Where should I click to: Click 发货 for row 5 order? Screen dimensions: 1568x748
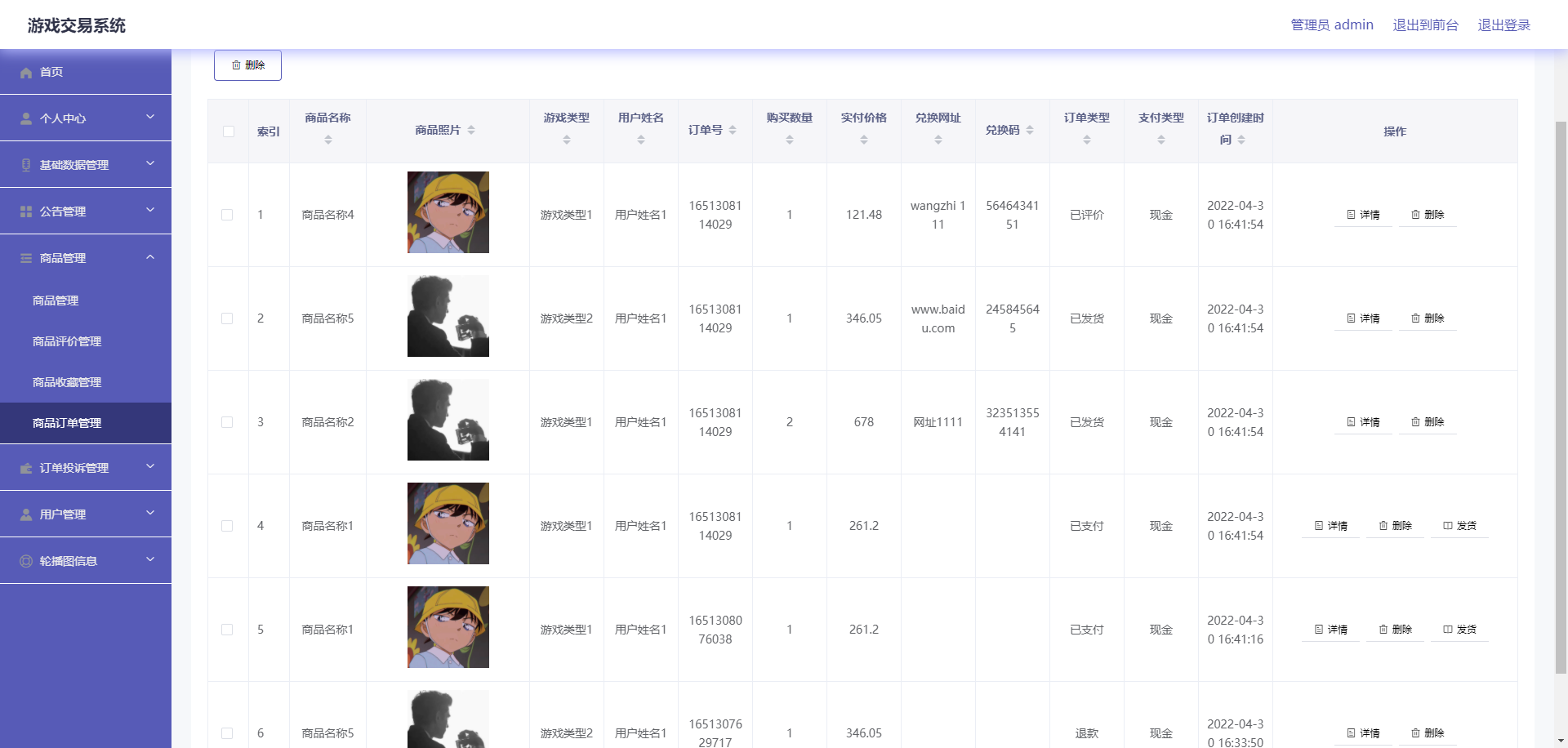coord(1459,630)
